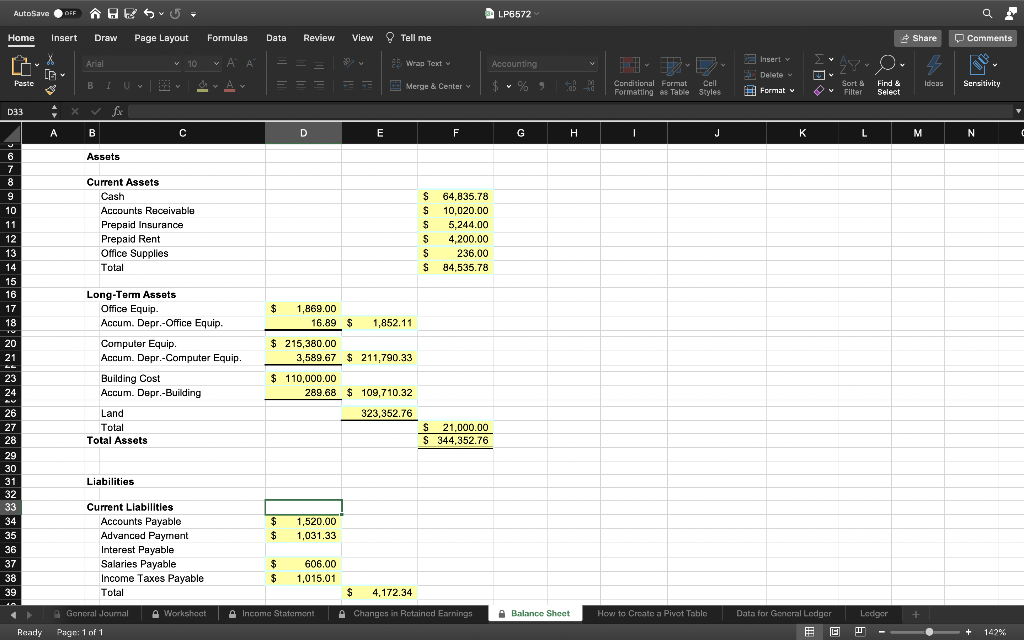This screenshot has width=1024, height=640.
Task: Switch to the Data tab
Action: 276,38
